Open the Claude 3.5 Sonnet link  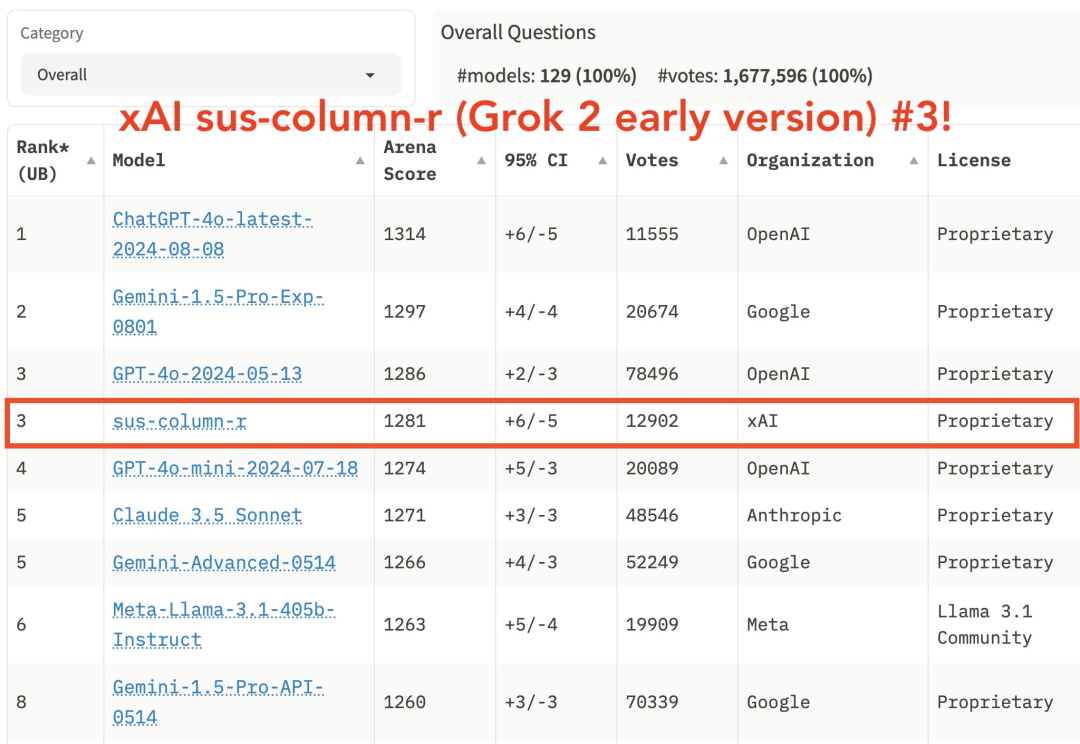pos(206,515)
